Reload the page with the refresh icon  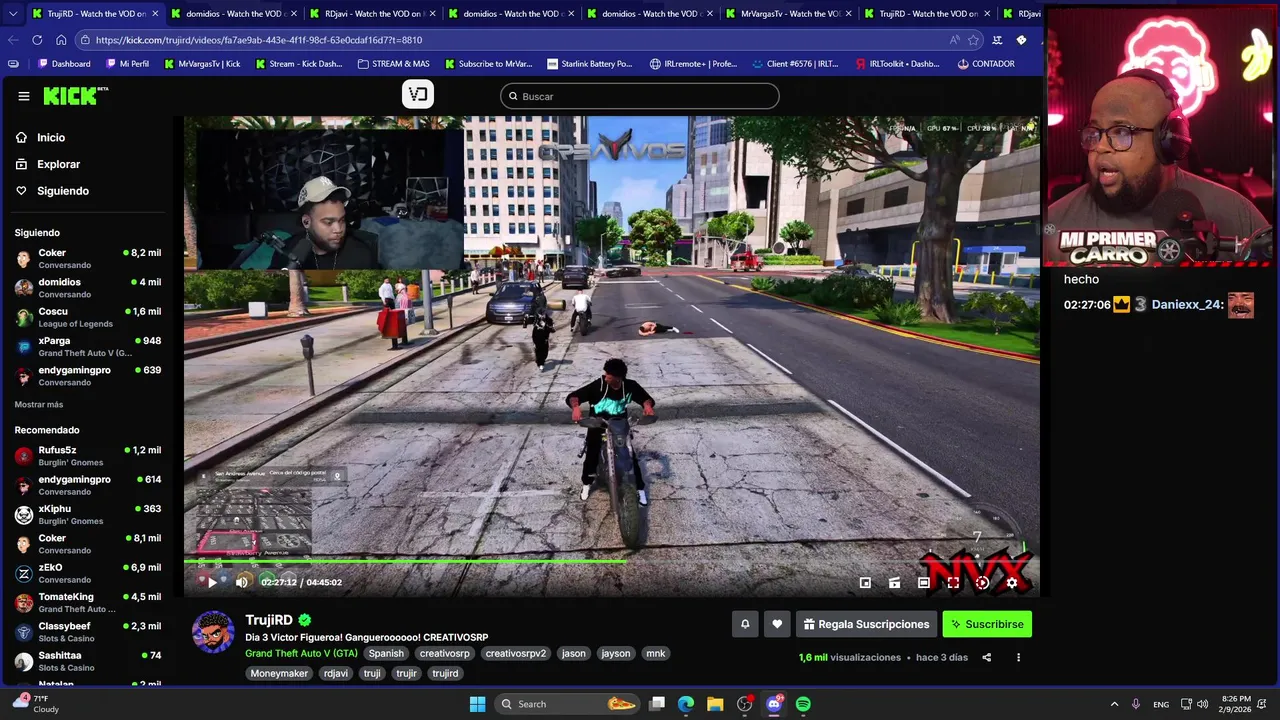tap(37, 40)
